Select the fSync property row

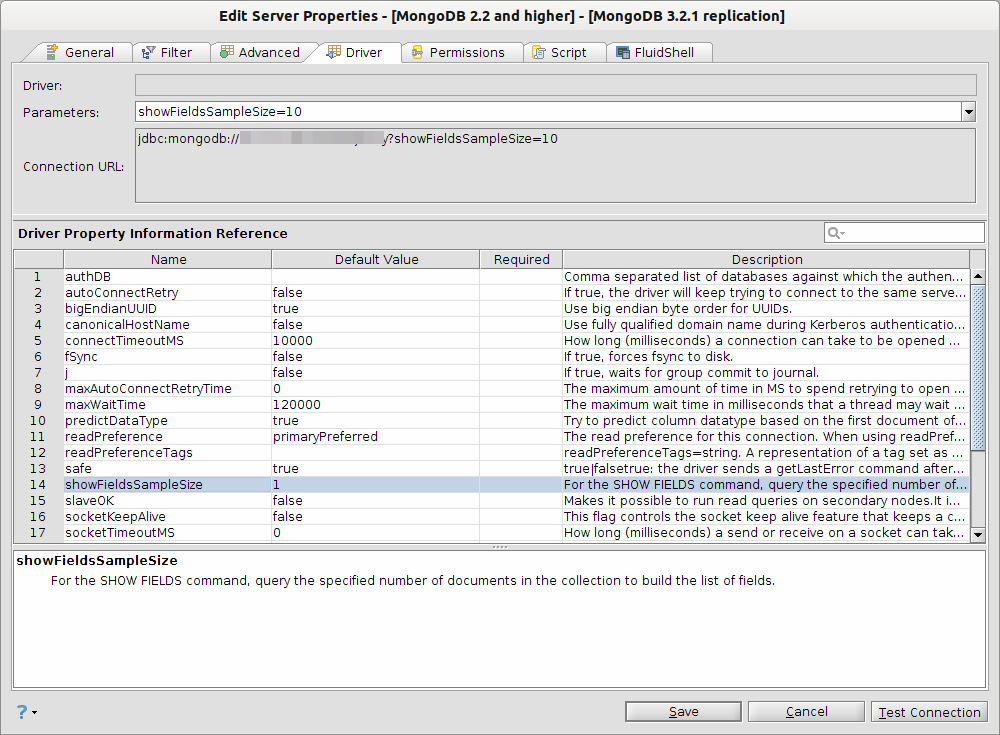point(491,356)
